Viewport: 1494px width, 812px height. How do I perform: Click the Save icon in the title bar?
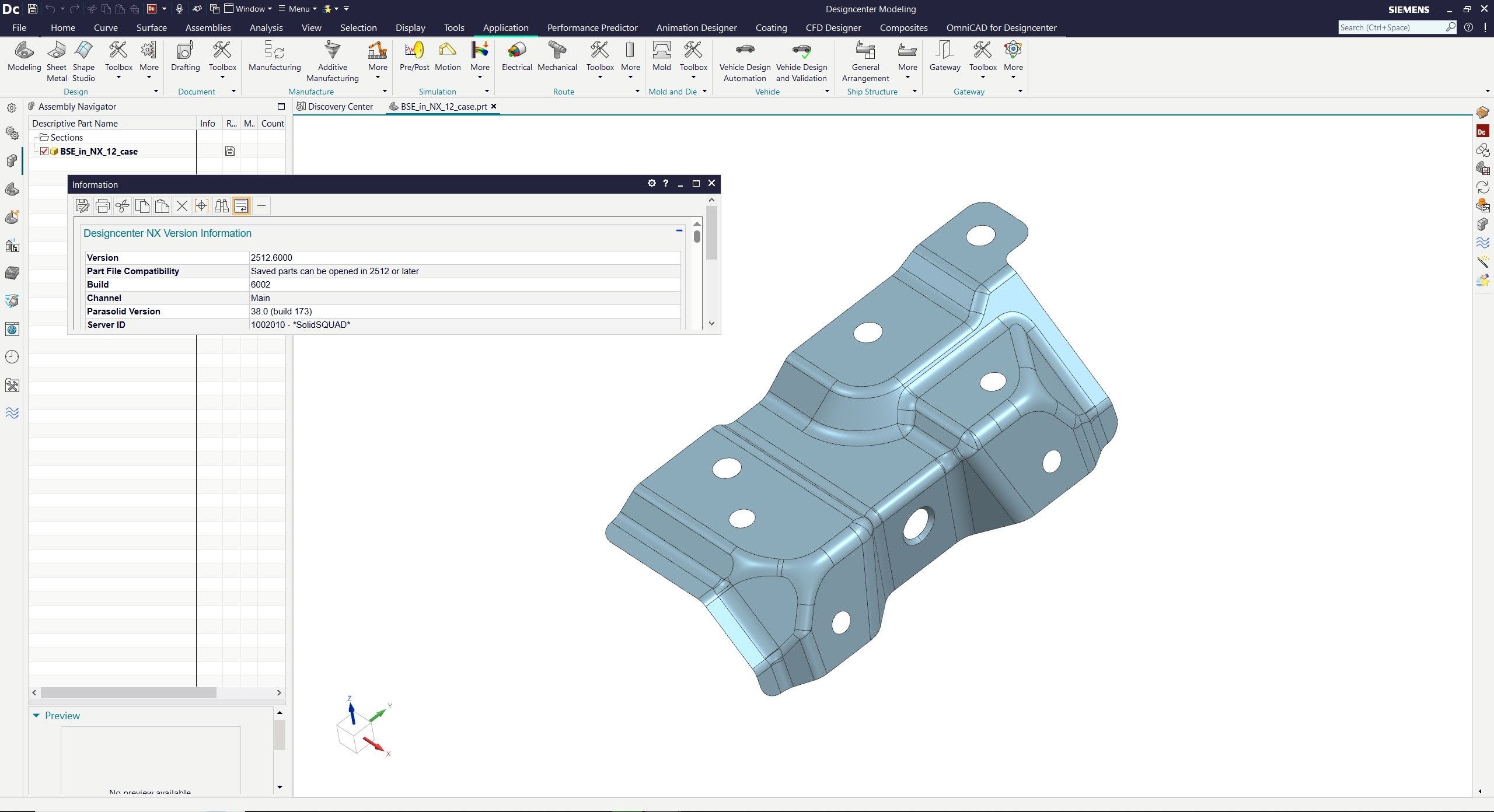coord(33,9)
